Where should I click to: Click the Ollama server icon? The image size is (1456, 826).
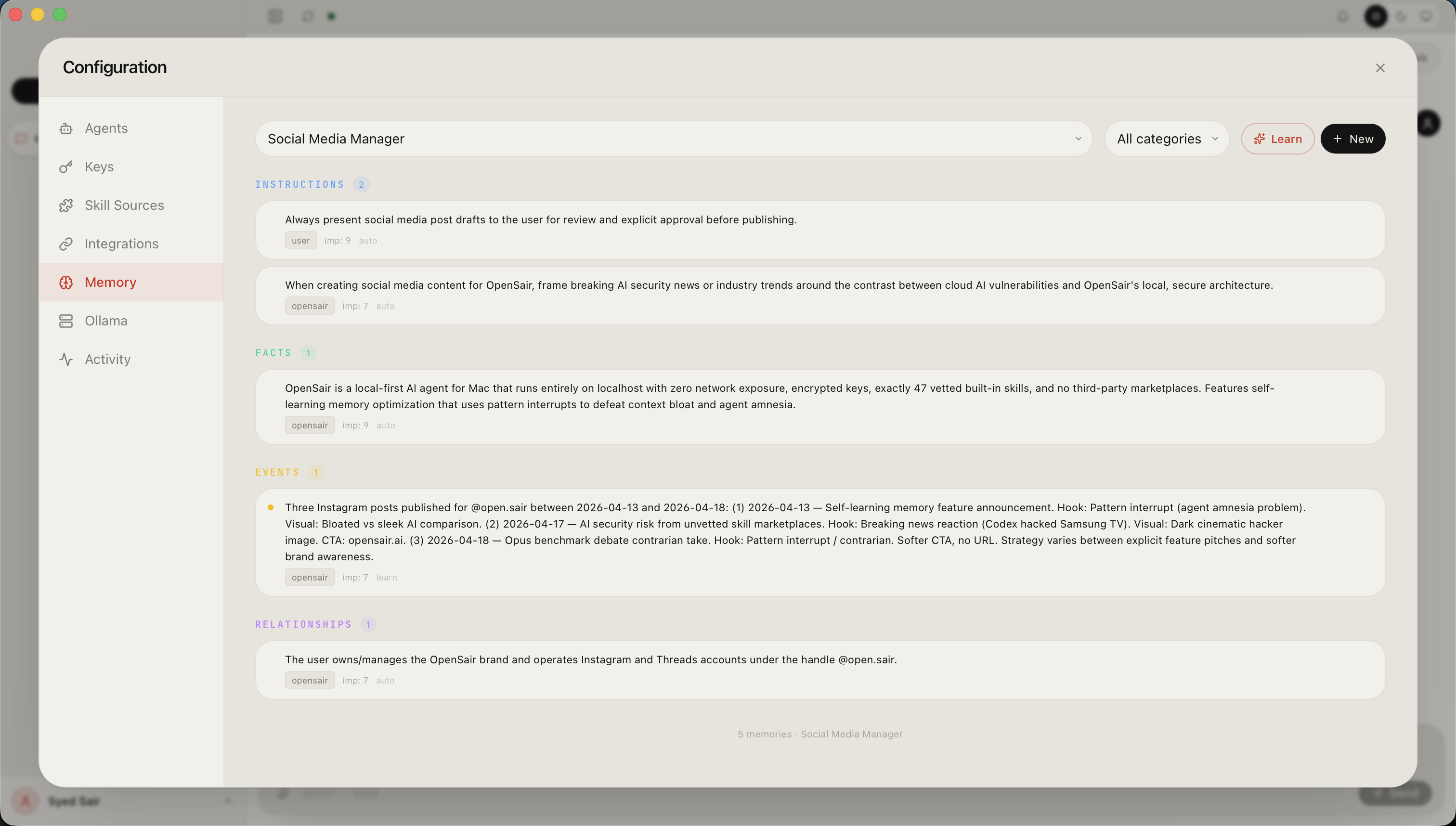66,321
